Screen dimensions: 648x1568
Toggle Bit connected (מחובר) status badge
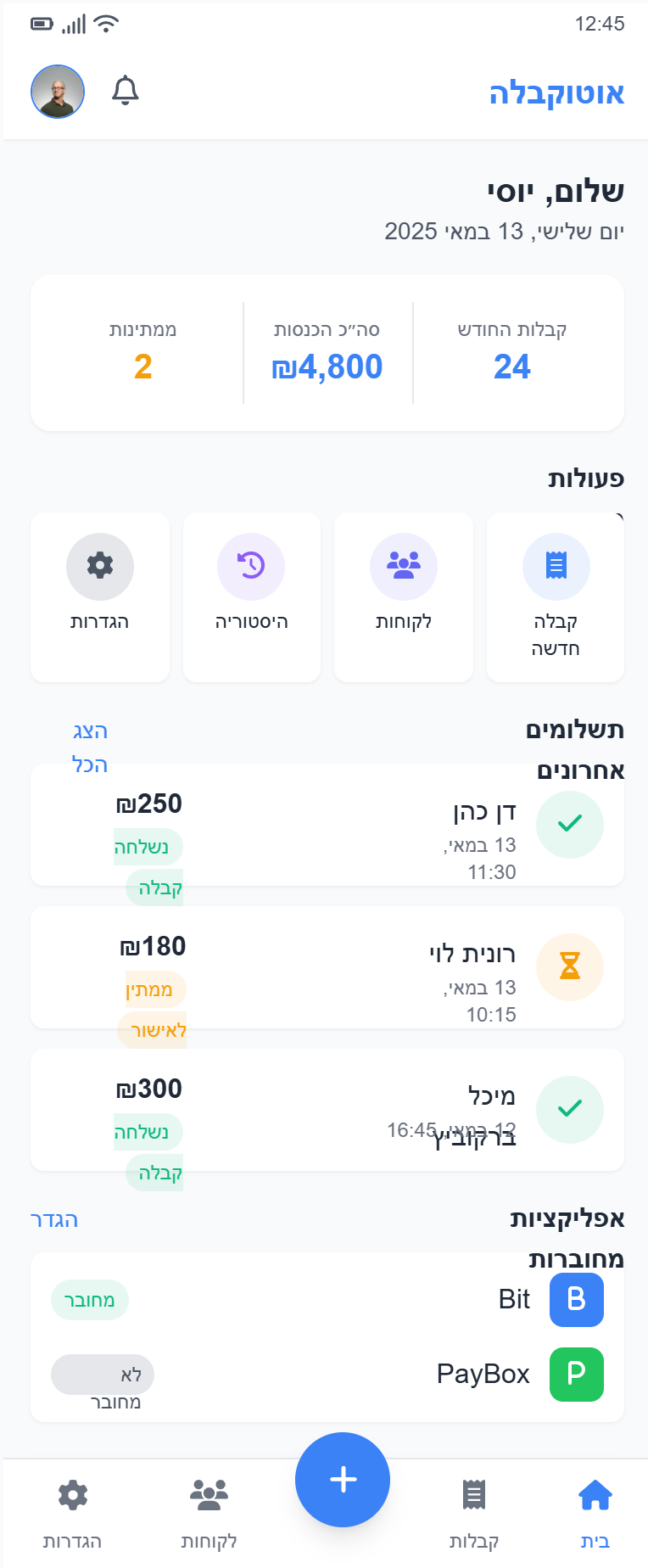pyautogui.click(x=90, y=1300)
